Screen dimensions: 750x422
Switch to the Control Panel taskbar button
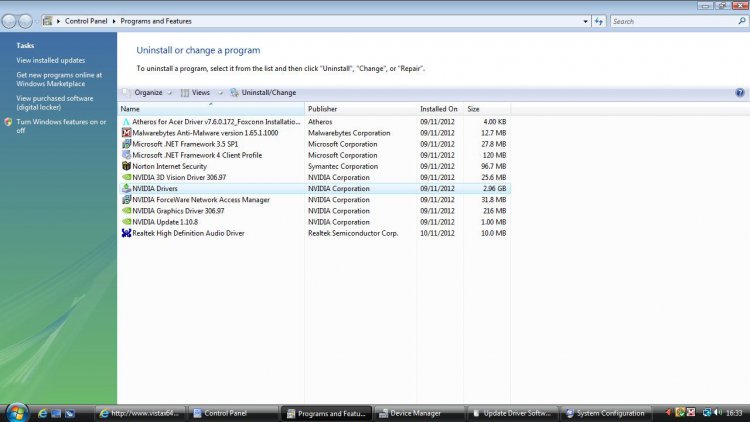232,413
